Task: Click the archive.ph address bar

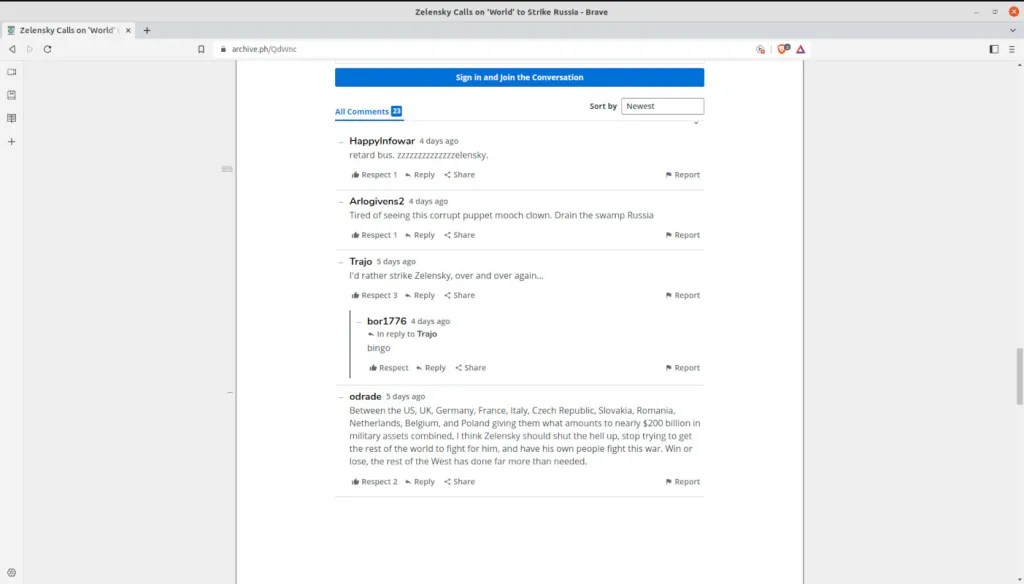Action: pos(480,49)
